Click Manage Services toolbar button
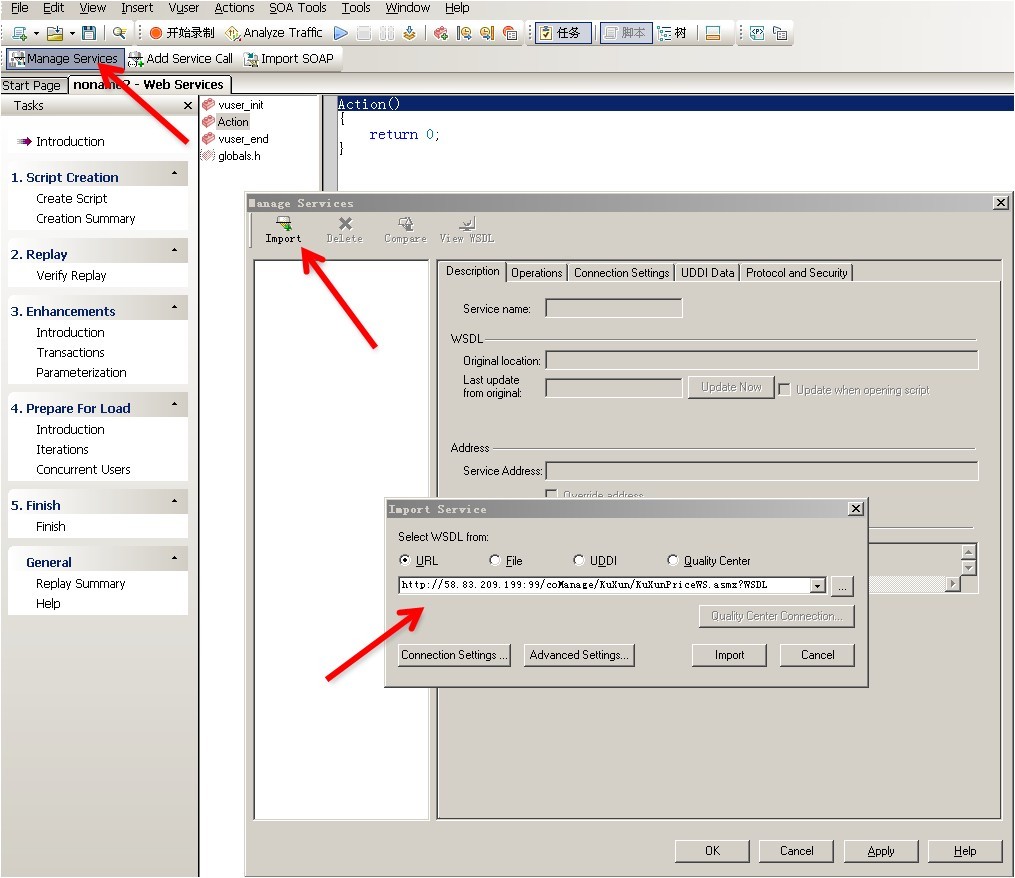The width and height of the screenshot is (1015, 878). (64, 58)
